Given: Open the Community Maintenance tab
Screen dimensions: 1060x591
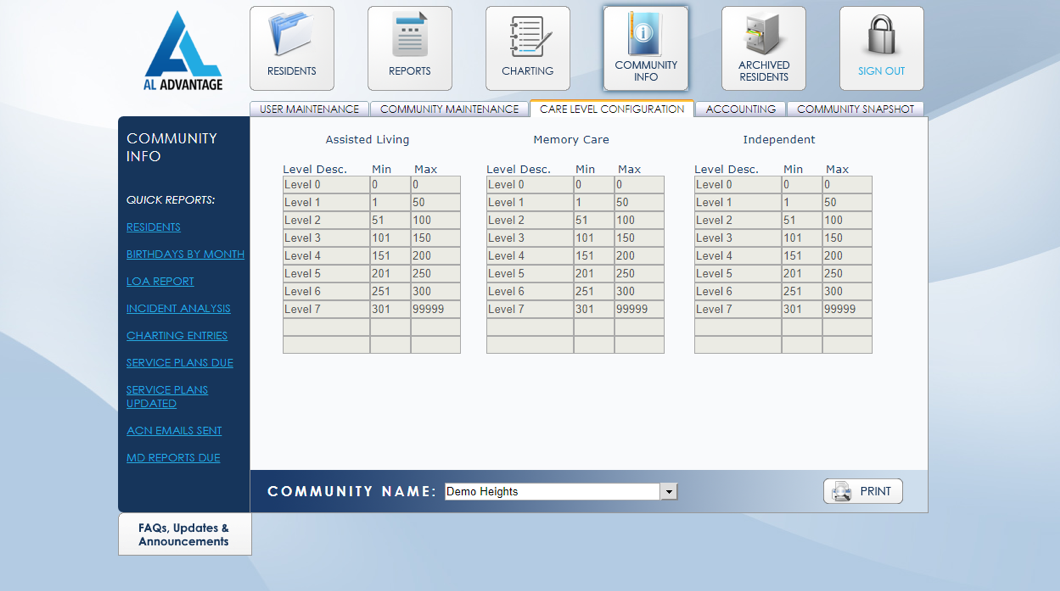Looking at the screenshot, I should 449,109.
